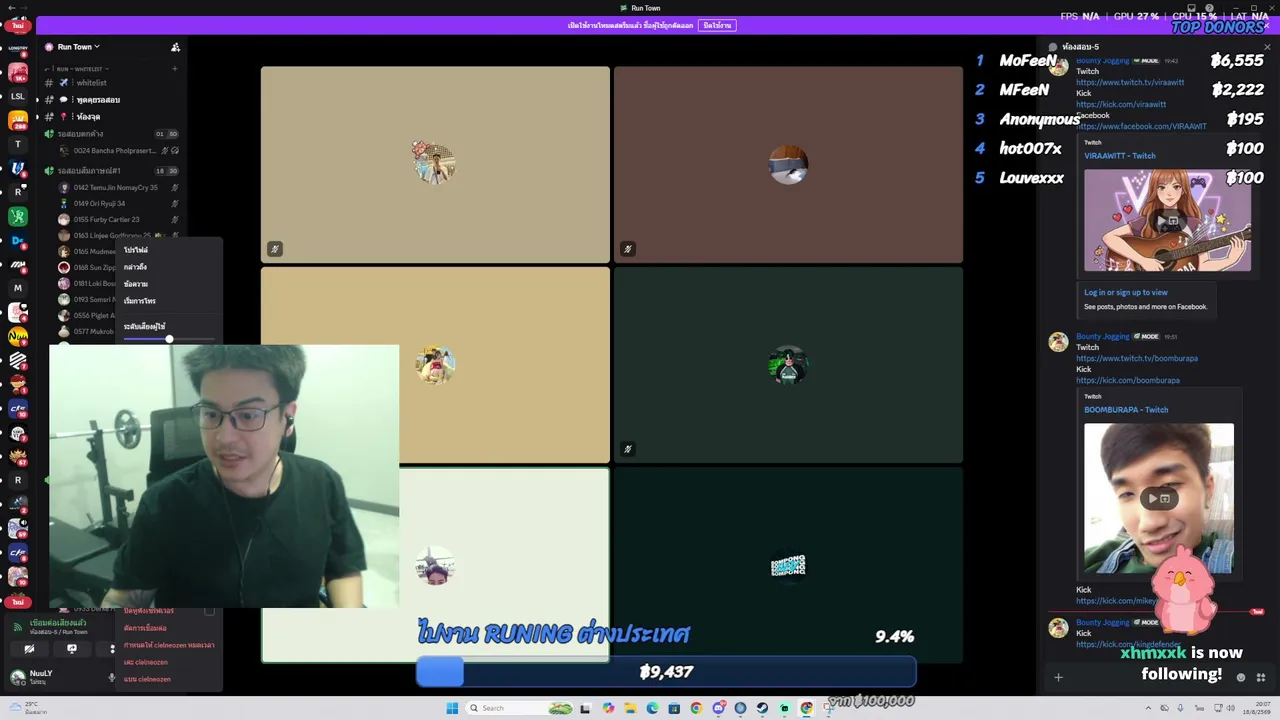
Task: Open the Run Town server dropdown menu
Action: click(78, 47)
